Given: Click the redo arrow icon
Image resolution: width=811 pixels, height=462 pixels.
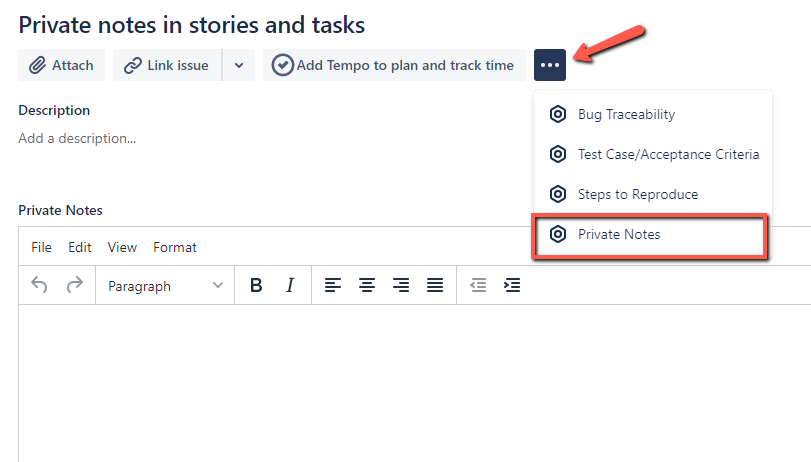Looking at the screenshot, I should 74,286.
